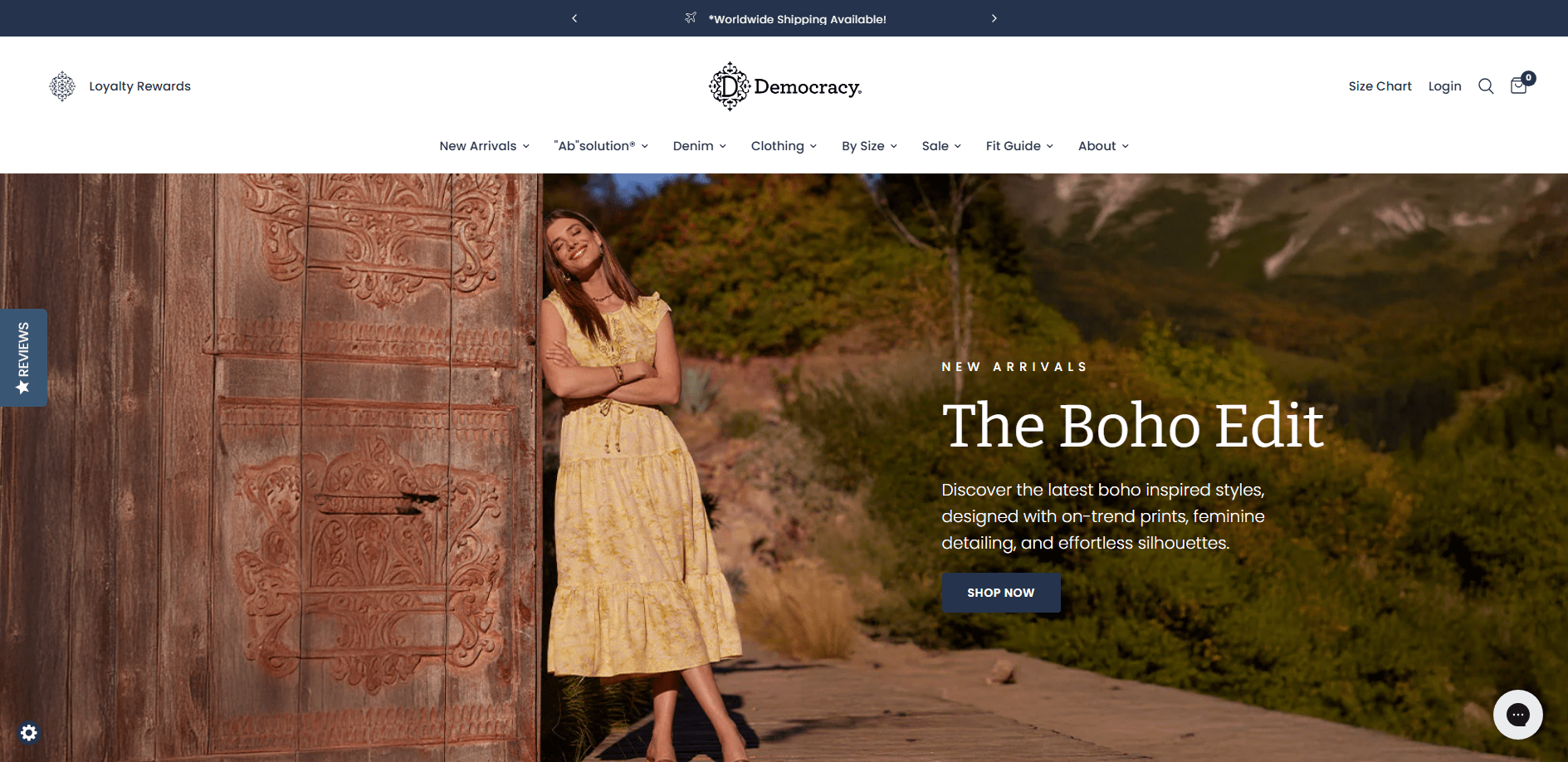Open the Fit Guide menu
Screen dimensions: 1568x762
point(1019,146)
